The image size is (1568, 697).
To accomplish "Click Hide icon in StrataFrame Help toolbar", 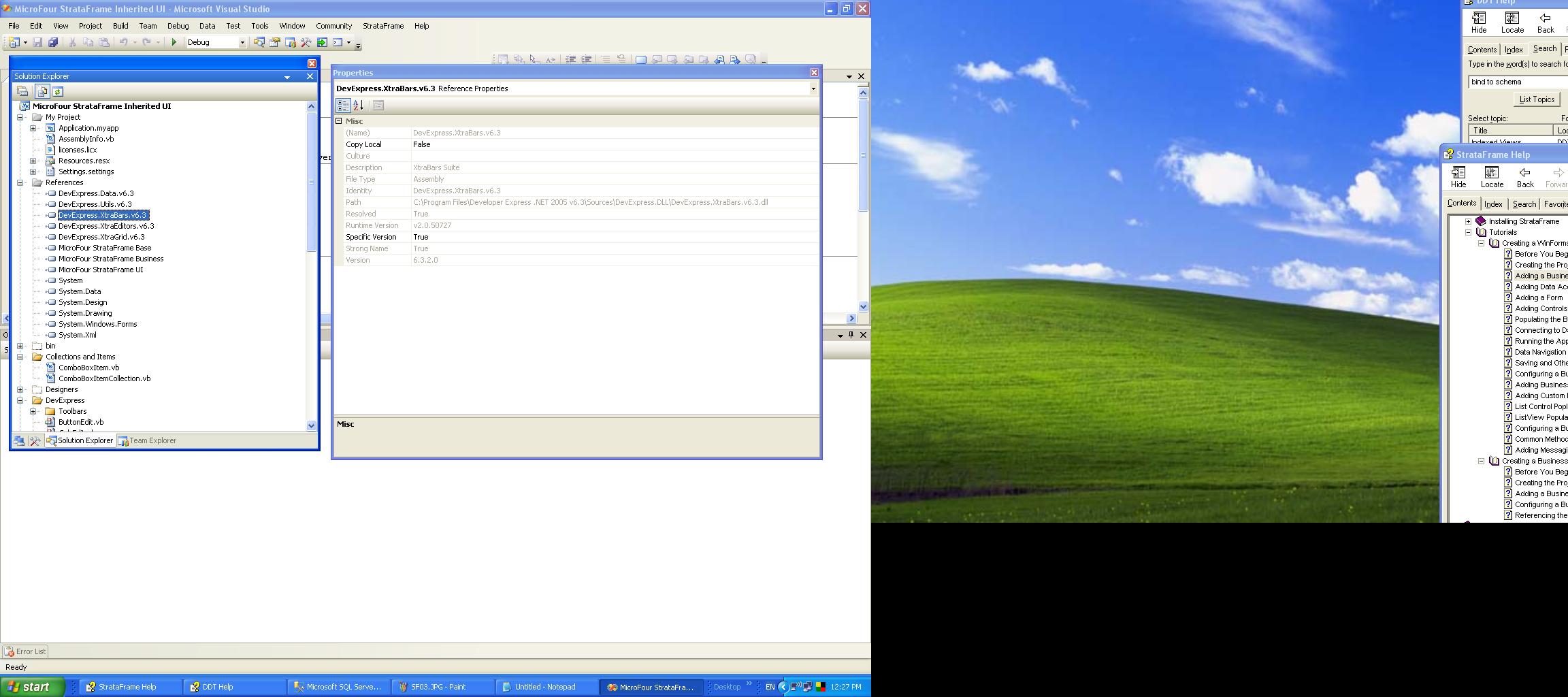I will [1458, 177].
